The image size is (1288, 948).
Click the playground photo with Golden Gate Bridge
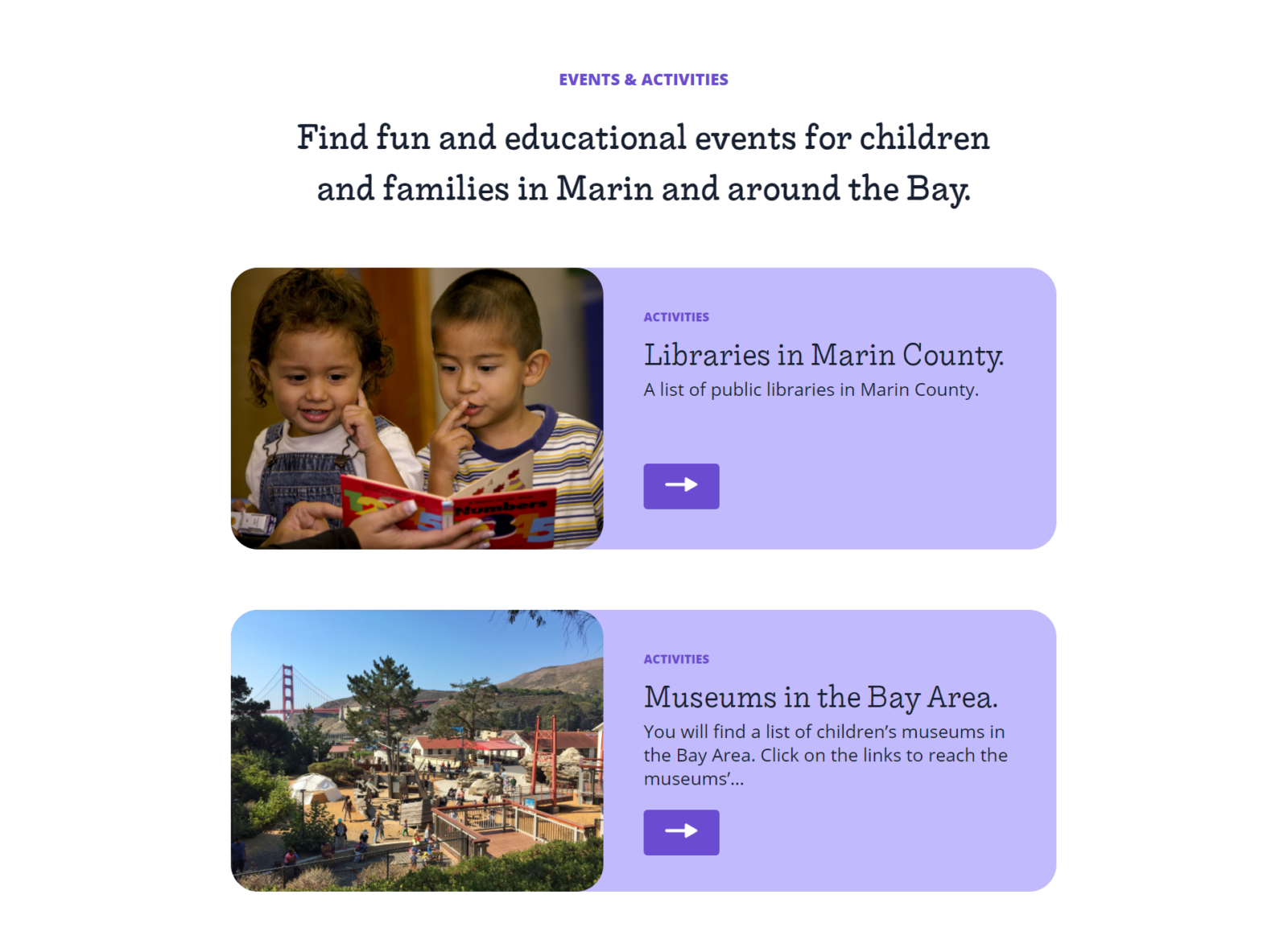click(x=417, y=751)
